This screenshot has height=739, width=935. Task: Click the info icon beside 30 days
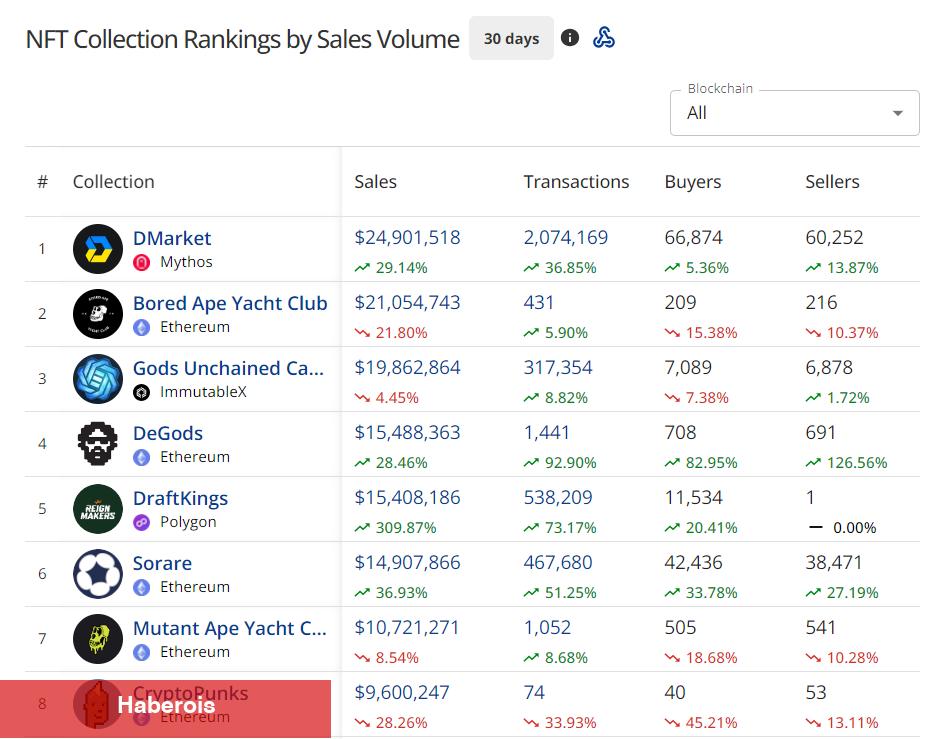[569, 38]
